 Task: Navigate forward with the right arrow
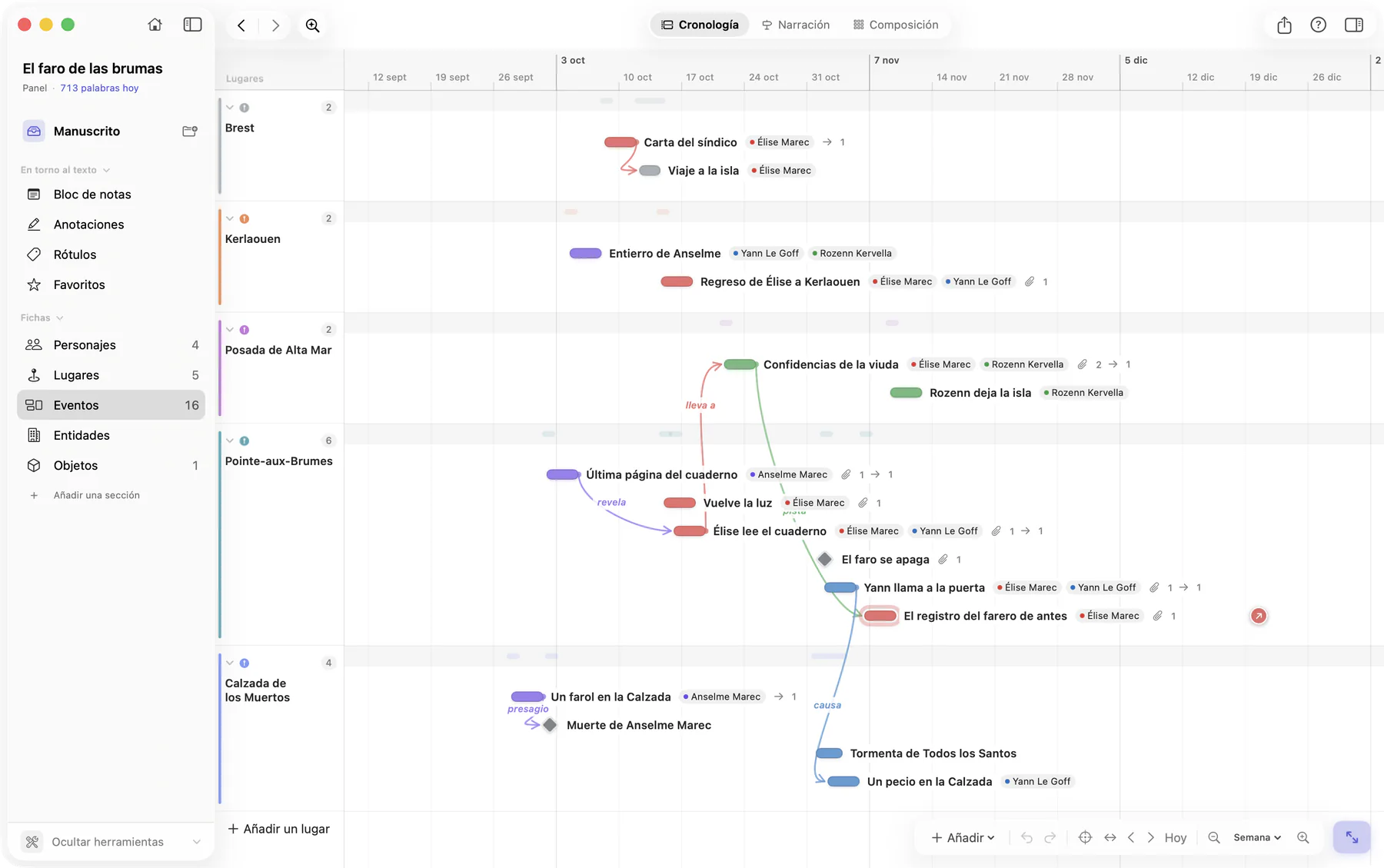[x=275, y=25]
